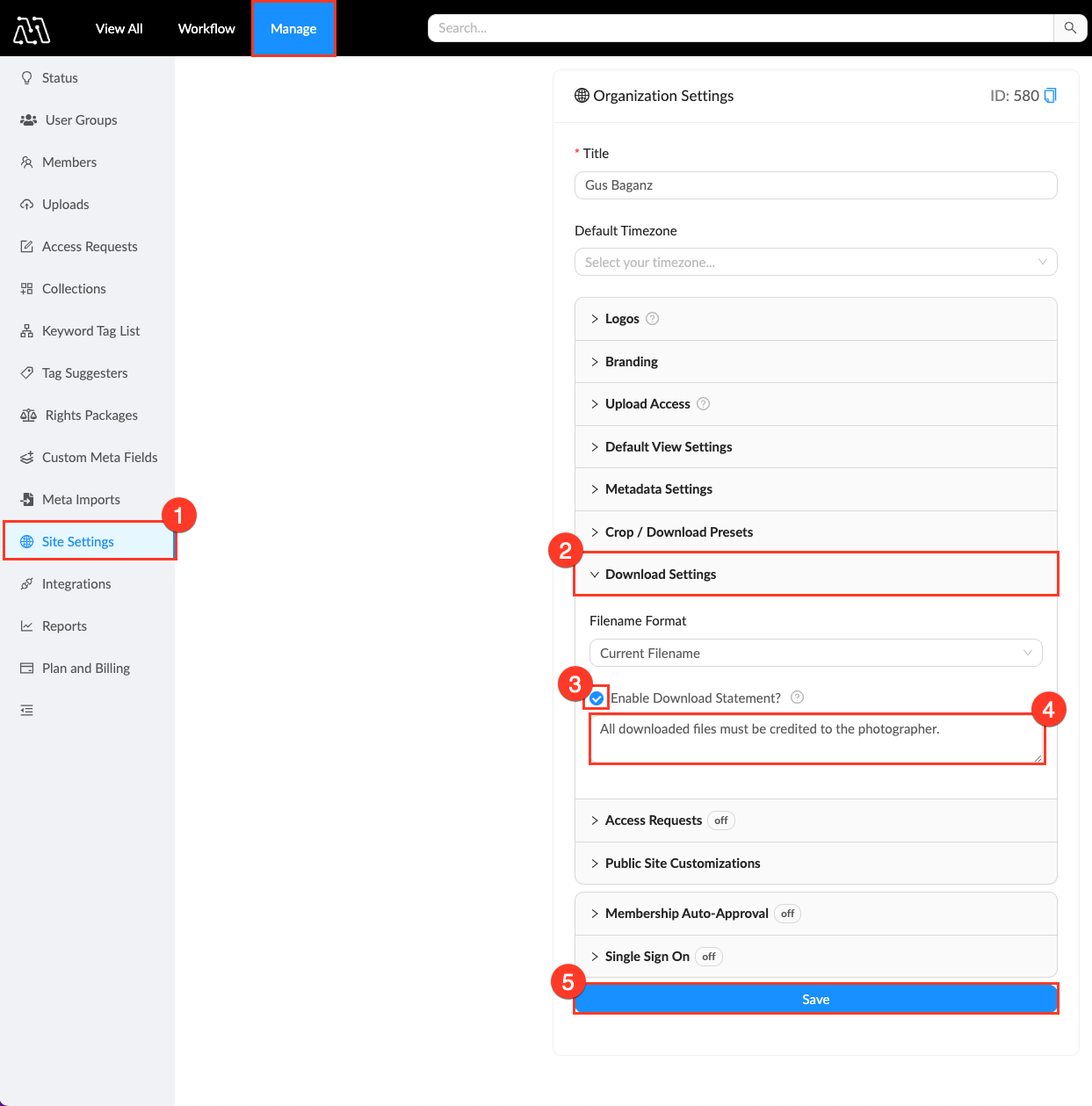Click the copy ID icon next to 580
The width and height of the screenshot is (1092, 1106).
(x=1050, y=96)
